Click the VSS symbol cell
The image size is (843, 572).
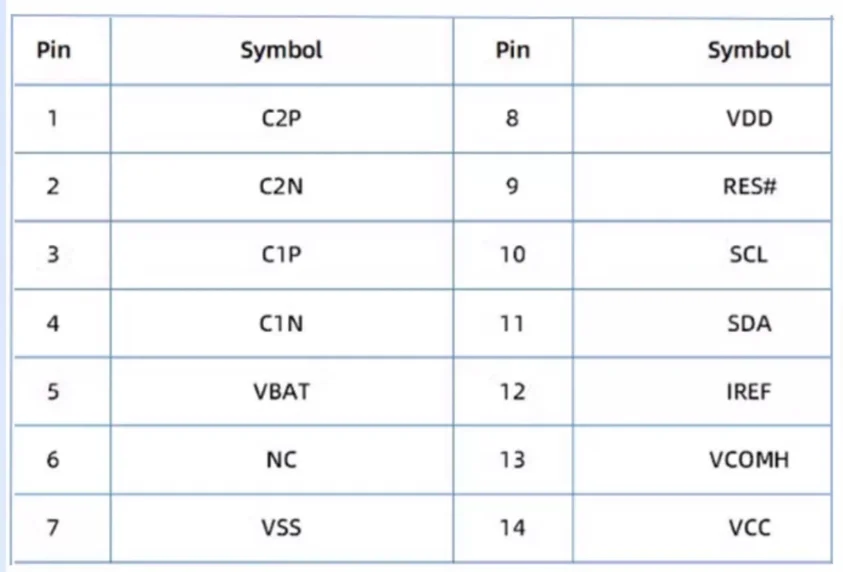pos(282,528)
